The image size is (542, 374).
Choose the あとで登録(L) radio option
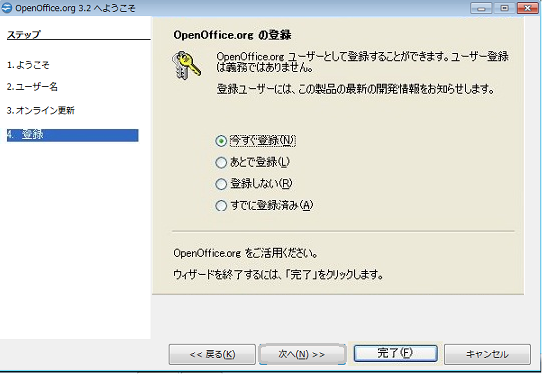point(252,162)
